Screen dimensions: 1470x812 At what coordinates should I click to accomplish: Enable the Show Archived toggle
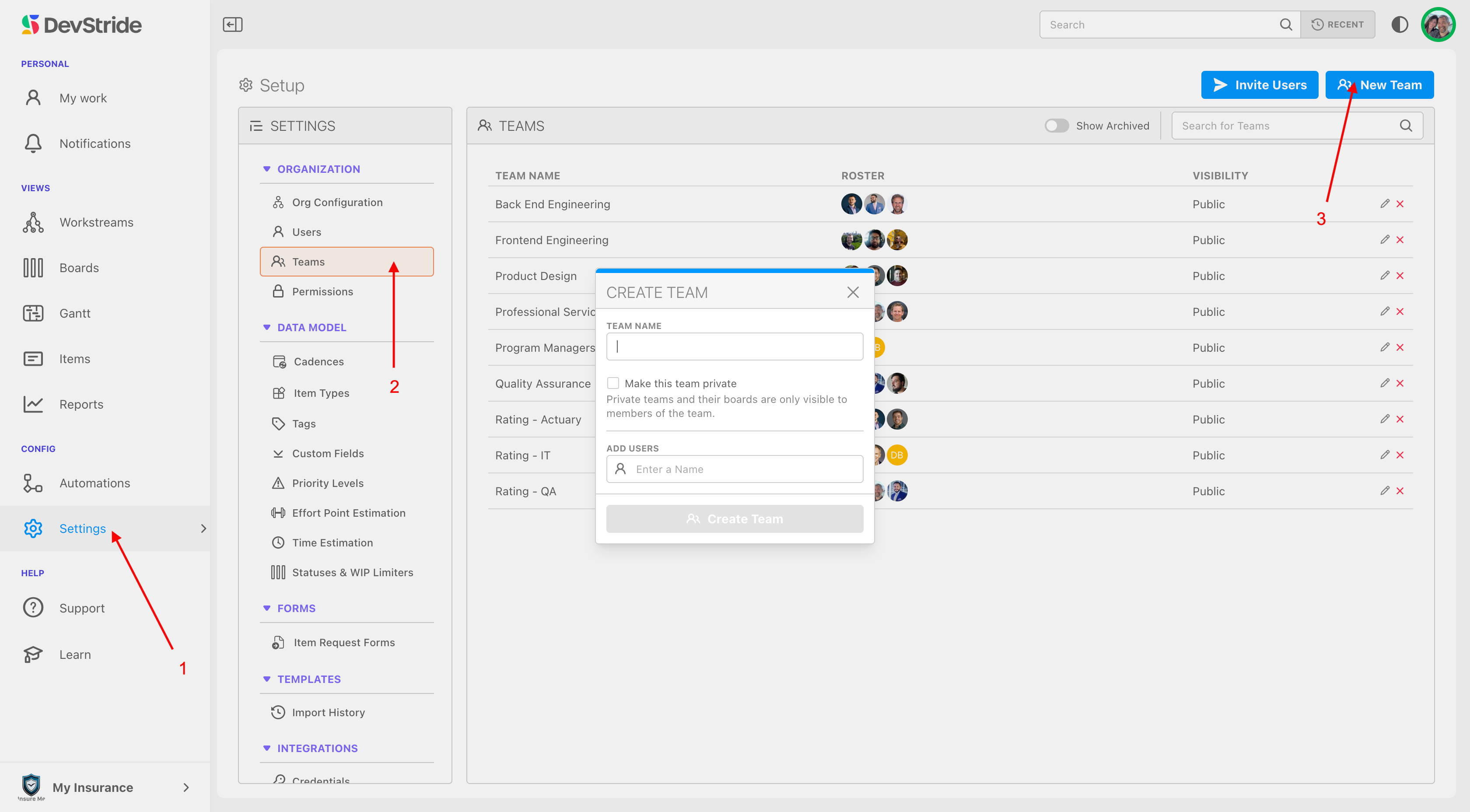(1056, 126)
